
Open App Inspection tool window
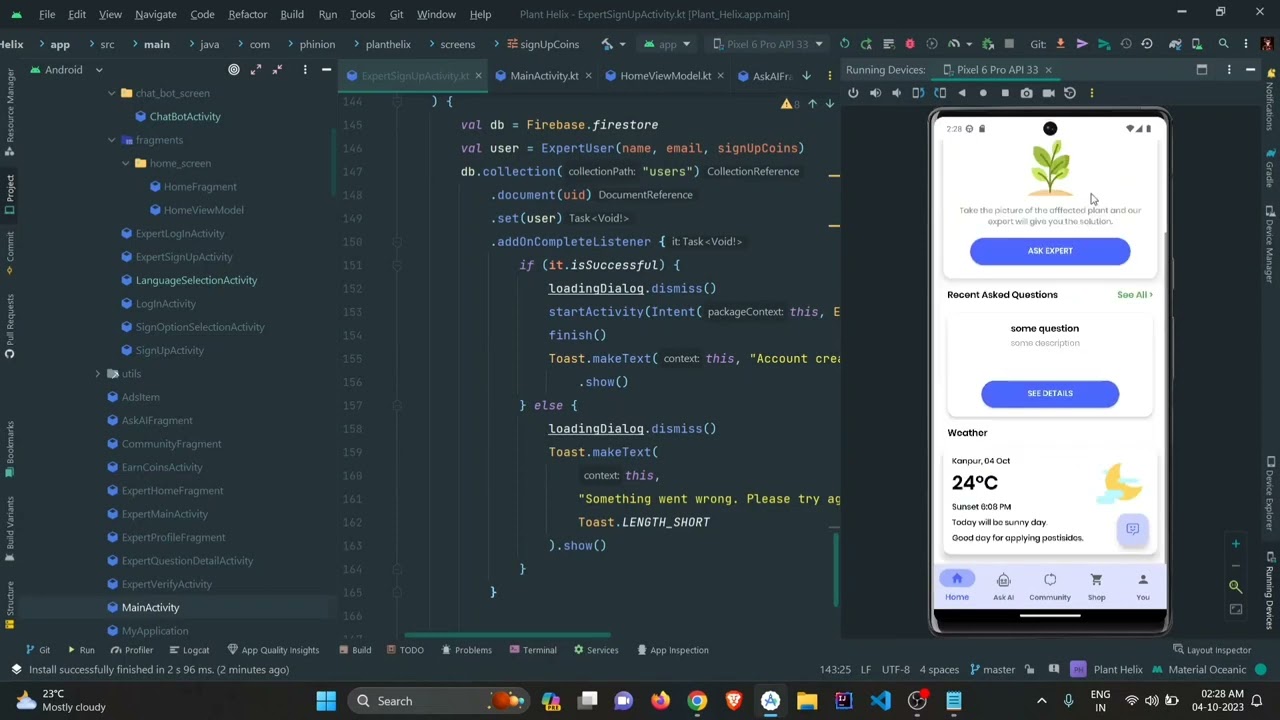pos(671,650)
